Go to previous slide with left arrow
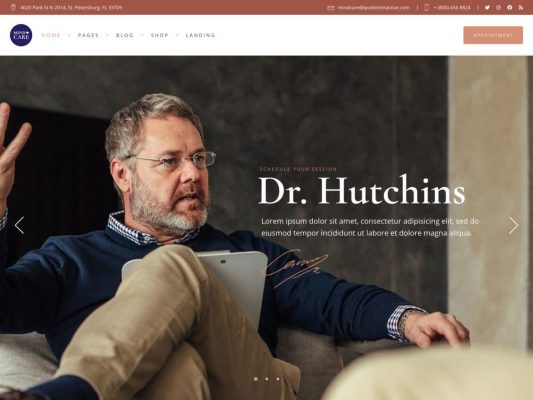 click(x=19, y=225)
